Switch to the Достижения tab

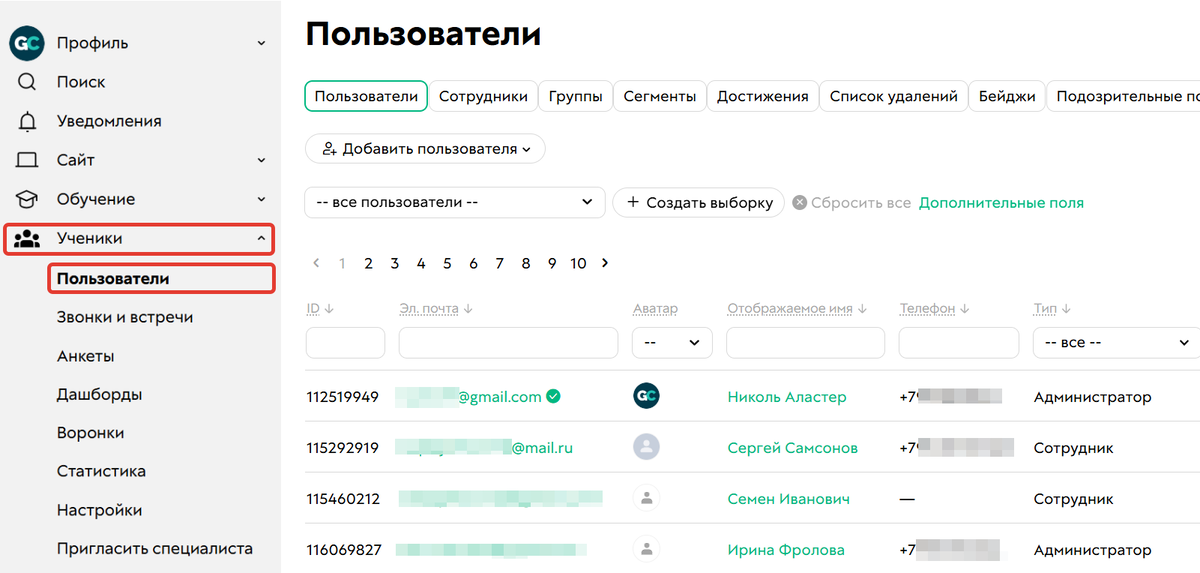point(763,96)
